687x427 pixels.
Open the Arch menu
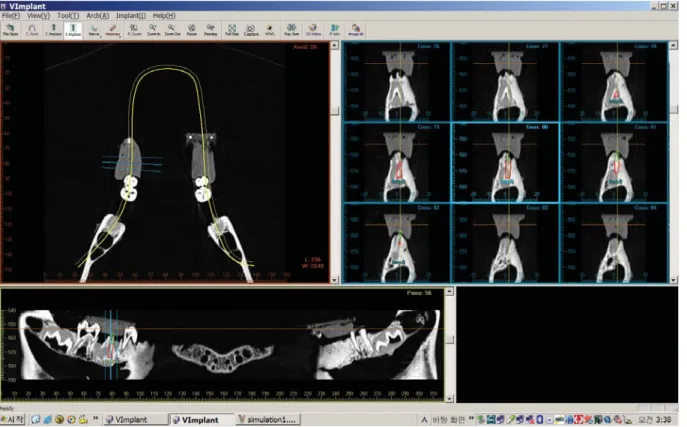click(x=97, y=15)
